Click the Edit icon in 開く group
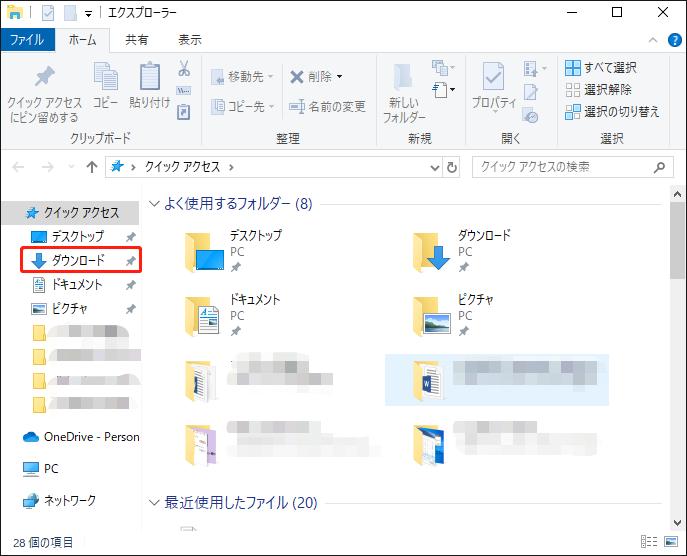The width and height of the screenshot is (687, 556). point(531,92)
